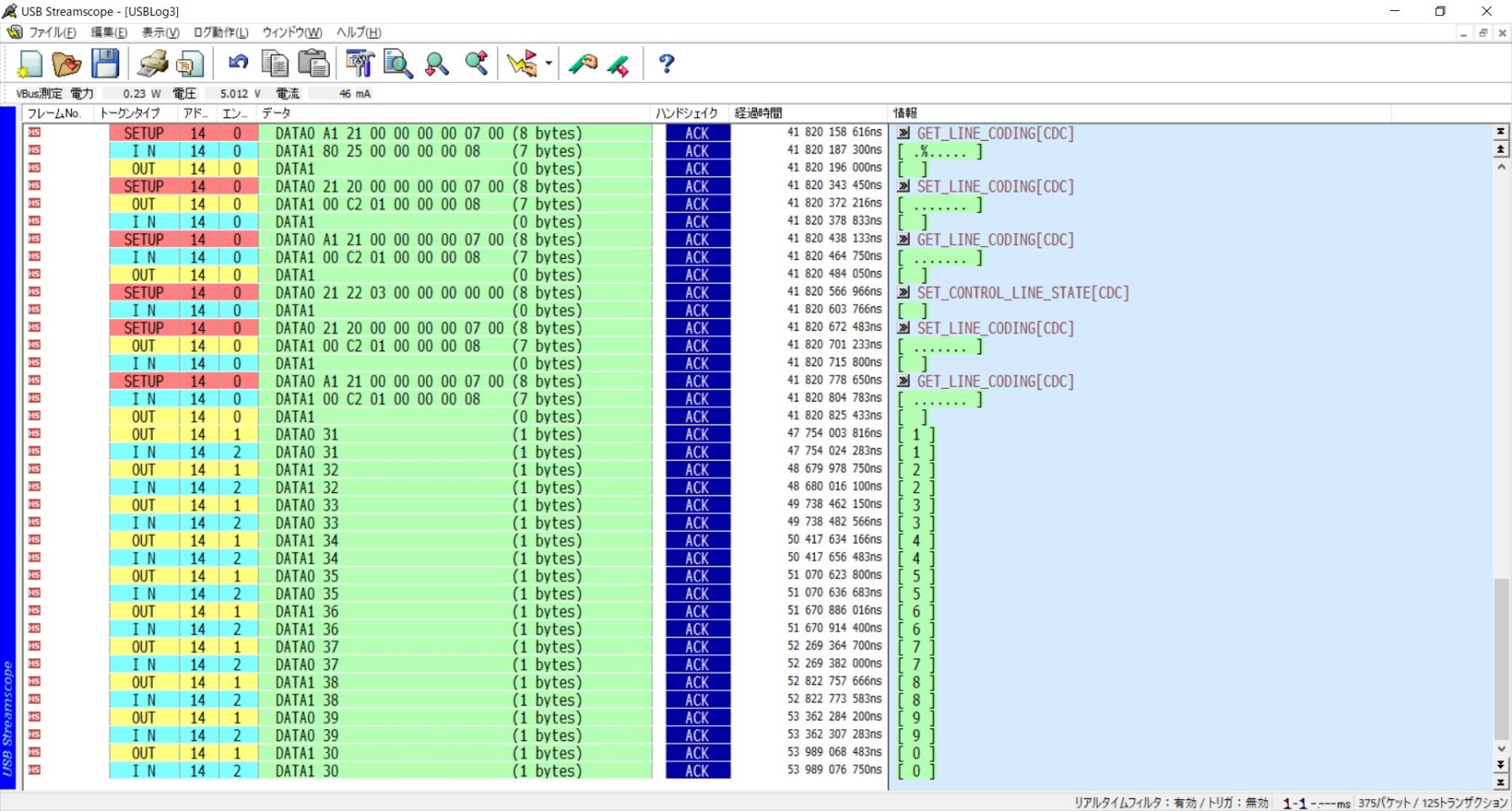Page up with the scrollbar's double up arrow

click(1501, 149)
